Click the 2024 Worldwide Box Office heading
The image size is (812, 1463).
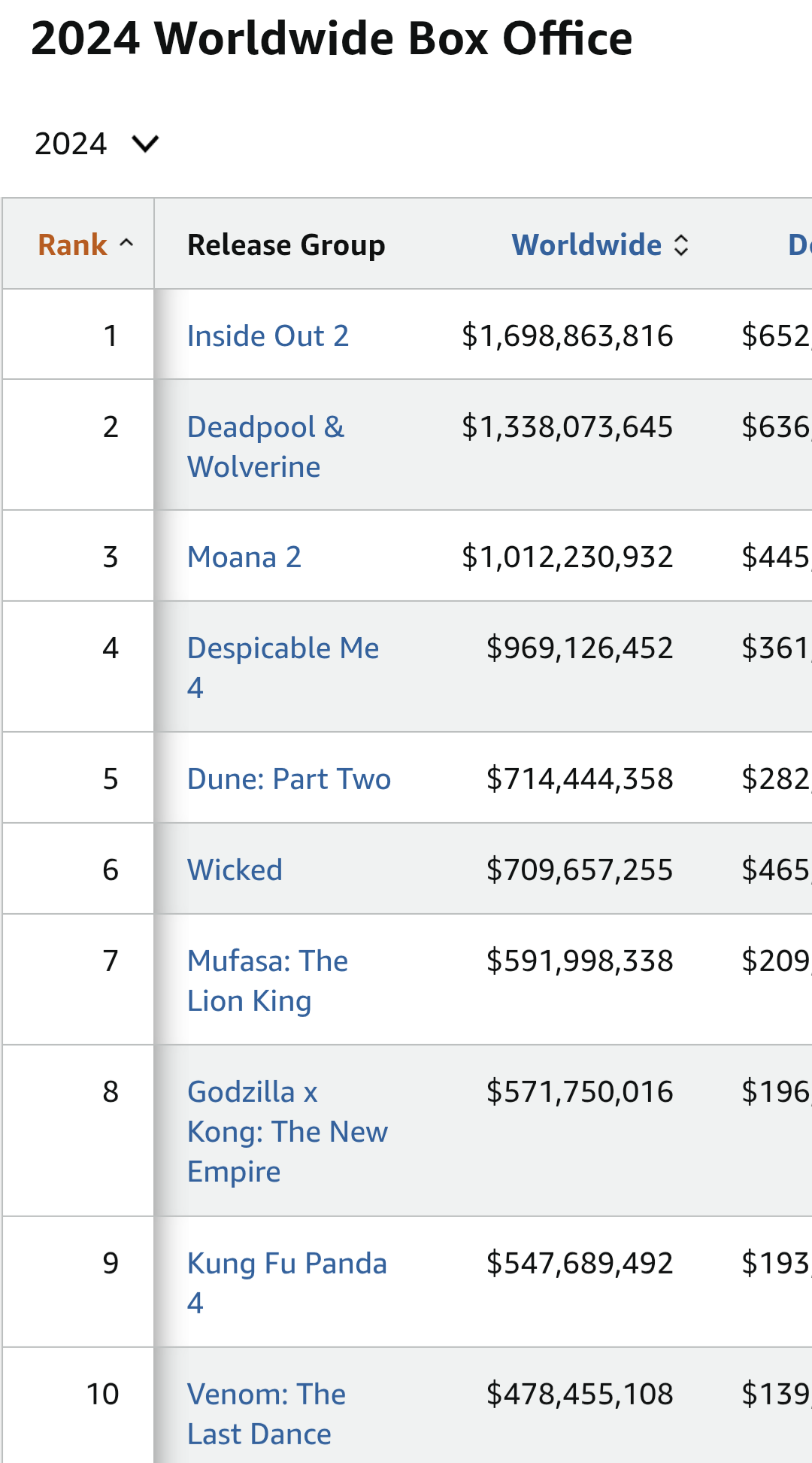[x=332, y=38]
